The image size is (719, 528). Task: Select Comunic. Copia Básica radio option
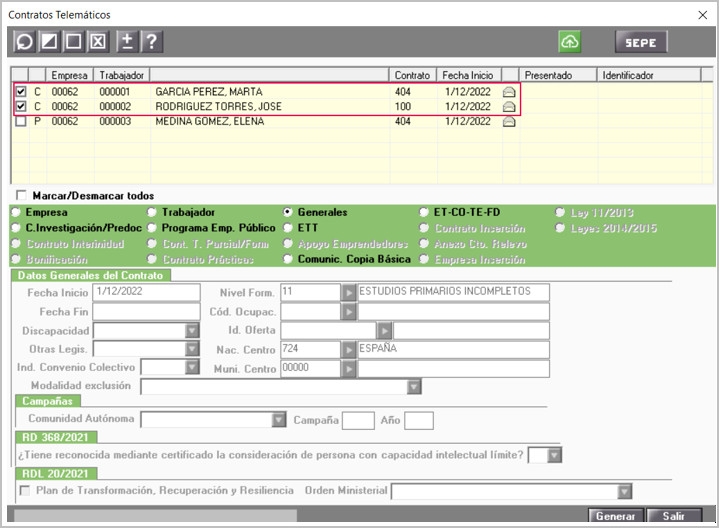pos(288,259)
